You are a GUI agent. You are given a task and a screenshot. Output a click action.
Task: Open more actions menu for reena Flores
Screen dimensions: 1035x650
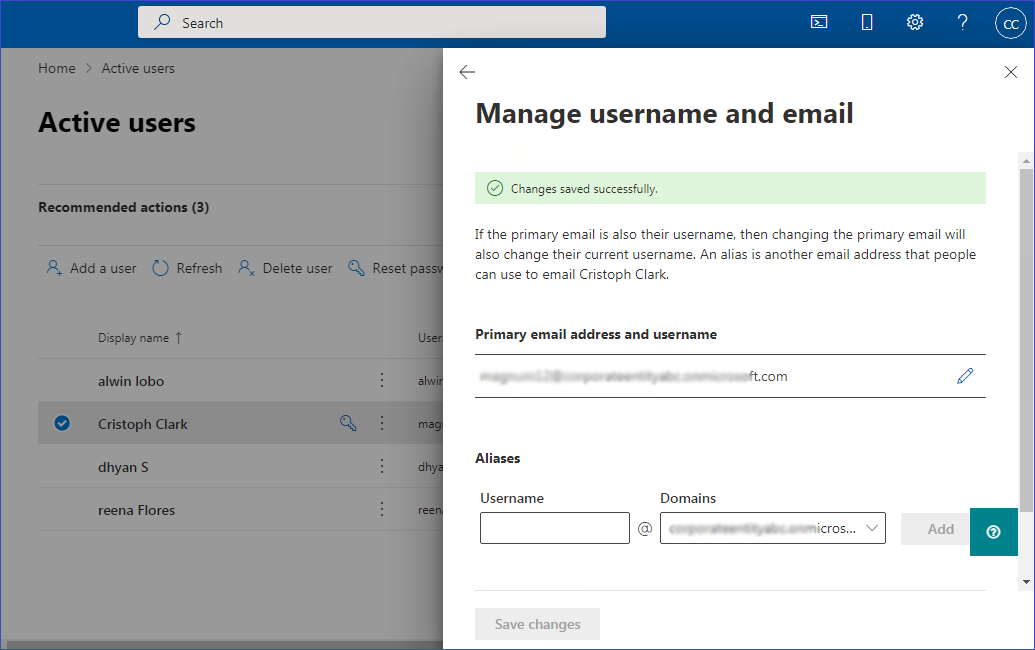coord(382,509)
